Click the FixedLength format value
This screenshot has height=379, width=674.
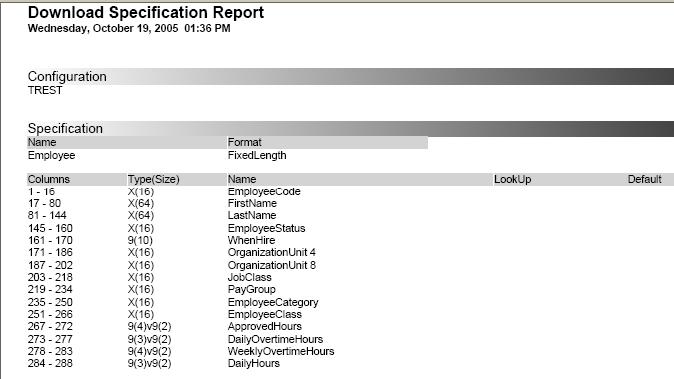point(257,155)
